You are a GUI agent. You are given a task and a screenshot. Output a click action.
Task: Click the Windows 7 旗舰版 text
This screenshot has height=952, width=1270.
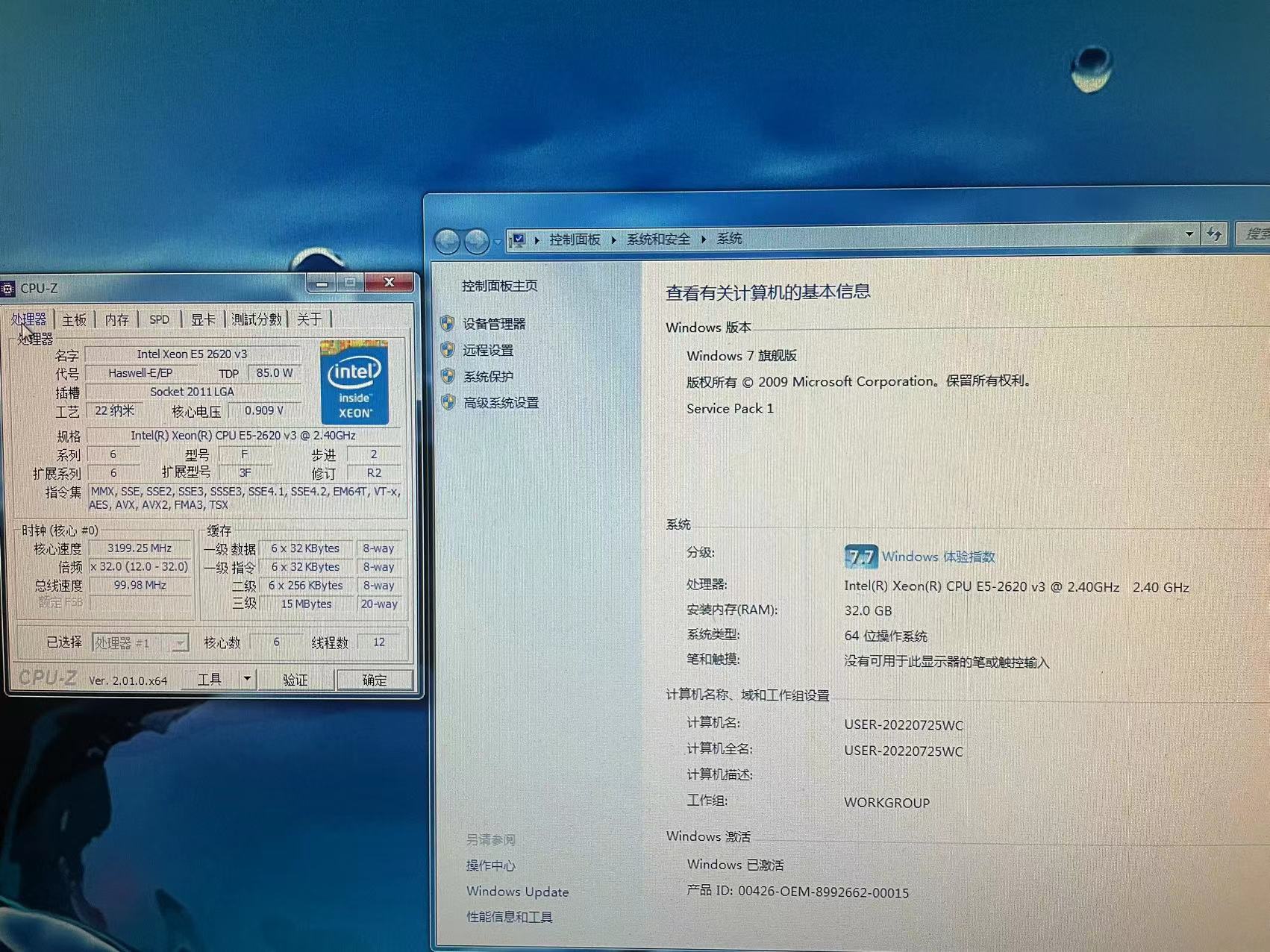[742, 356]
